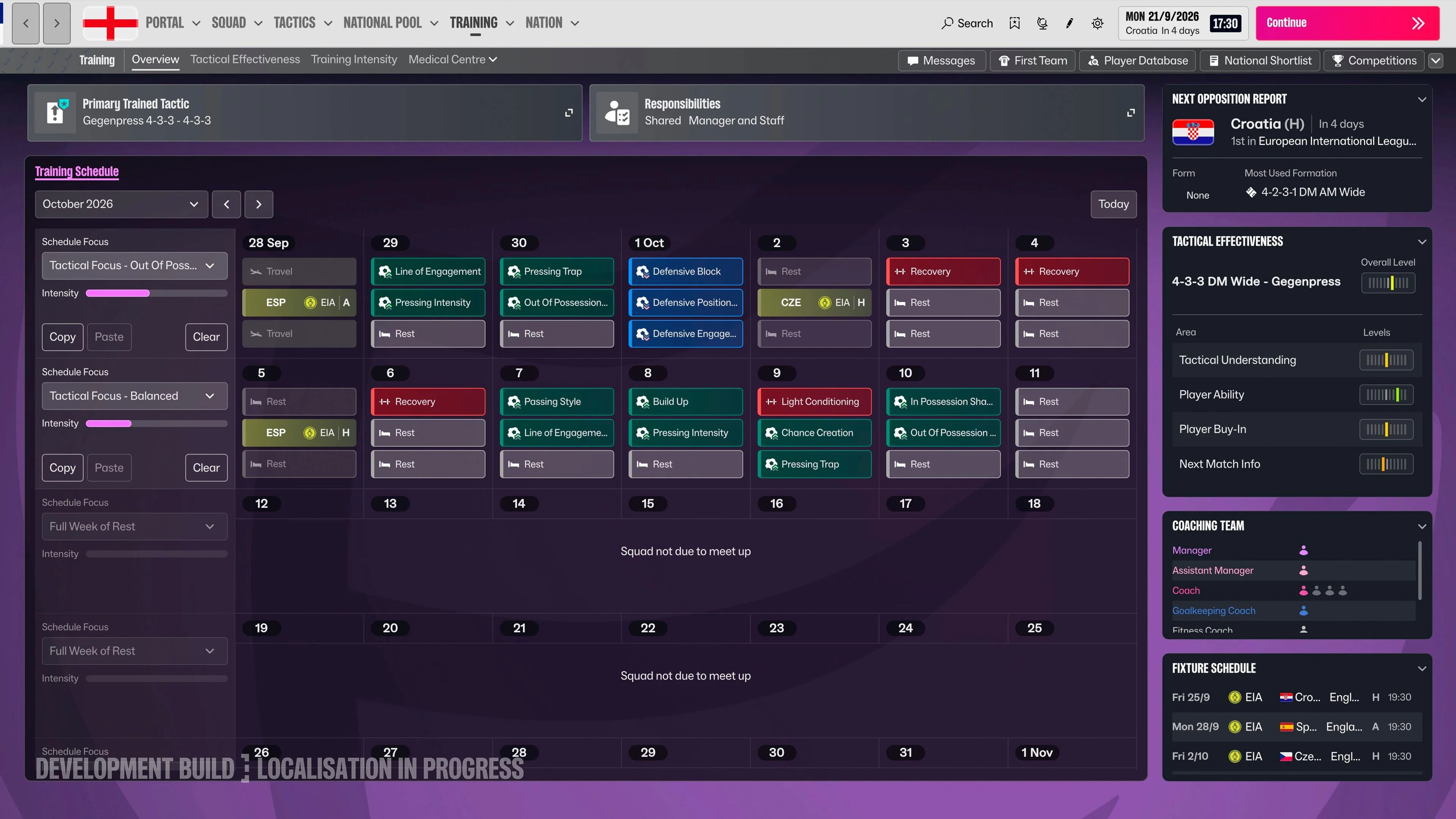
Task: Go to the next month arrow
Action: pos(259,204)
